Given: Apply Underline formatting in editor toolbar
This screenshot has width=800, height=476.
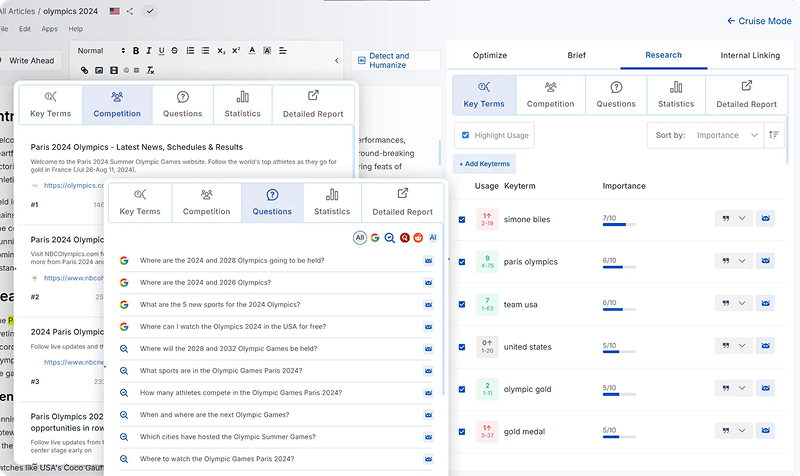Looking at the screenshot, I should pyautogui.click(x=161, y=51).
